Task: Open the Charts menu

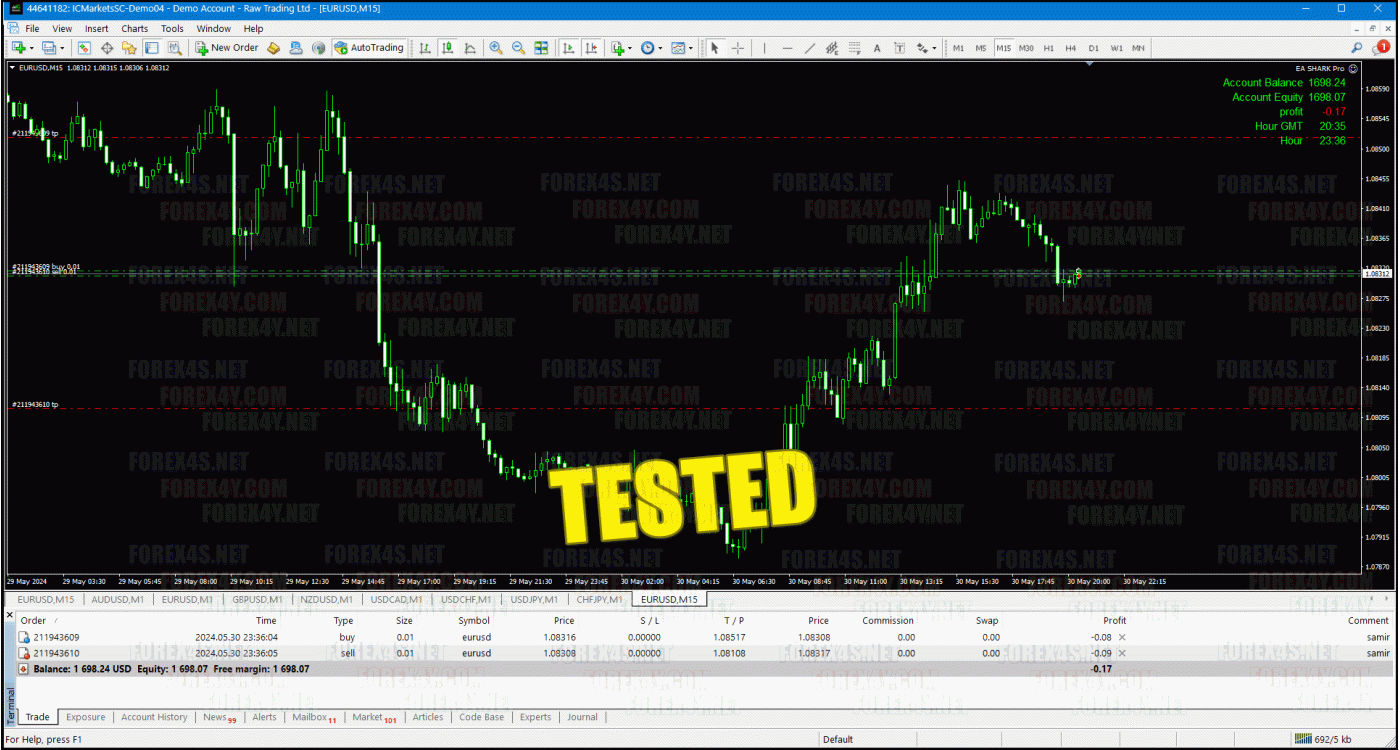Action: tap(134, 29)
